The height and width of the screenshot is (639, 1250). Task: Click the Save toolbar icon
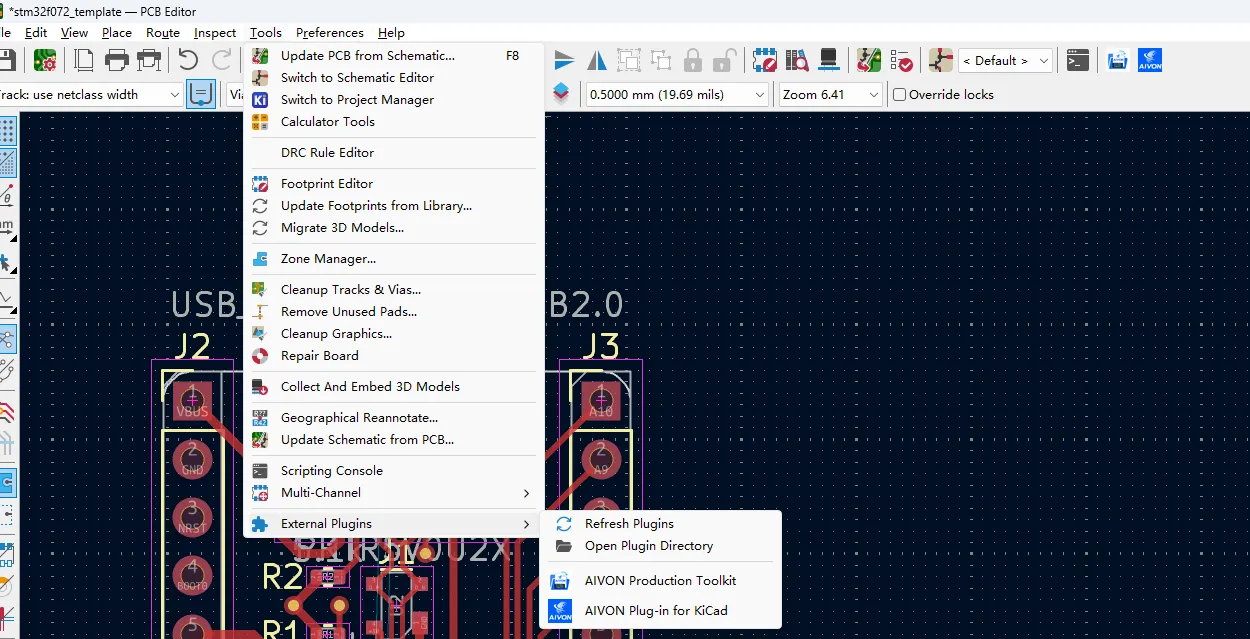tap(6, 60)
